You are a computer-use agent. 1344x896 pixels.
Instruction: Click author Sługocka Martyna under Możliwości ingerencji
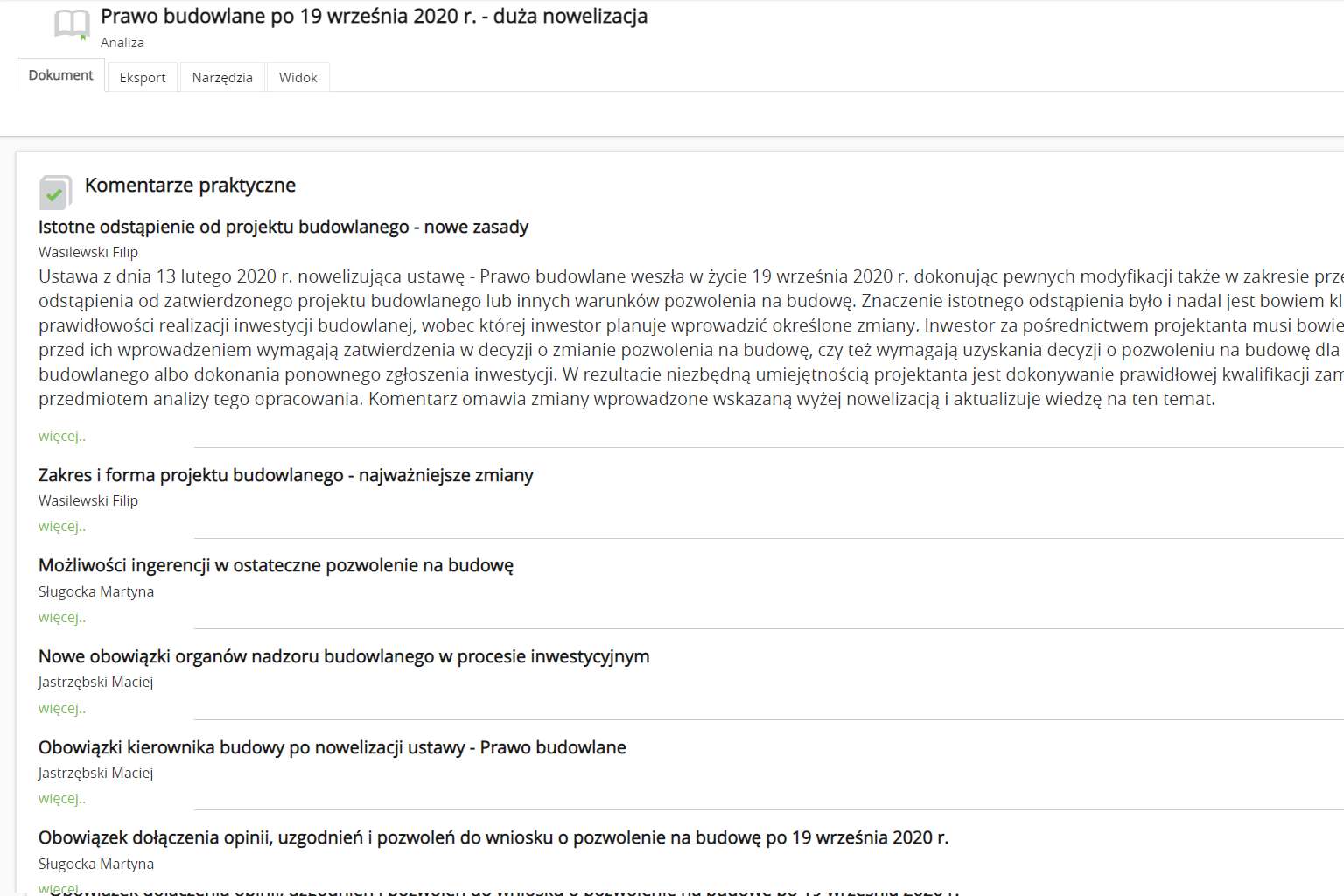96,591
